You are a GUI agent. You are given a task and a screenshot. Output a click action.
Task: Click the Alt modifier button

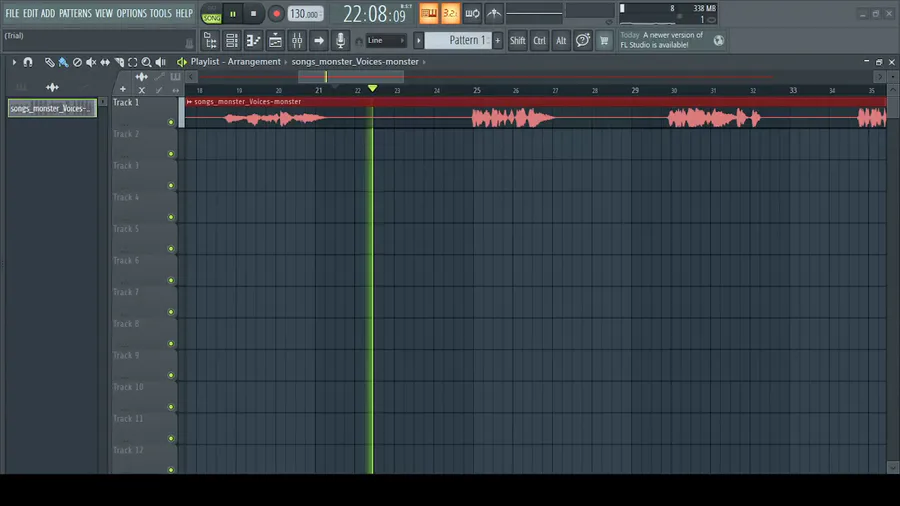561,41
